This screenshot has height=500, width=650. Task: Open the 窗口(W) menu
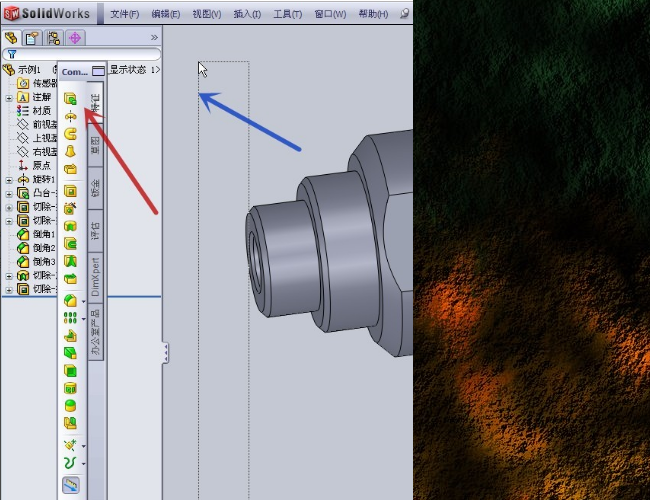[330, 14]
